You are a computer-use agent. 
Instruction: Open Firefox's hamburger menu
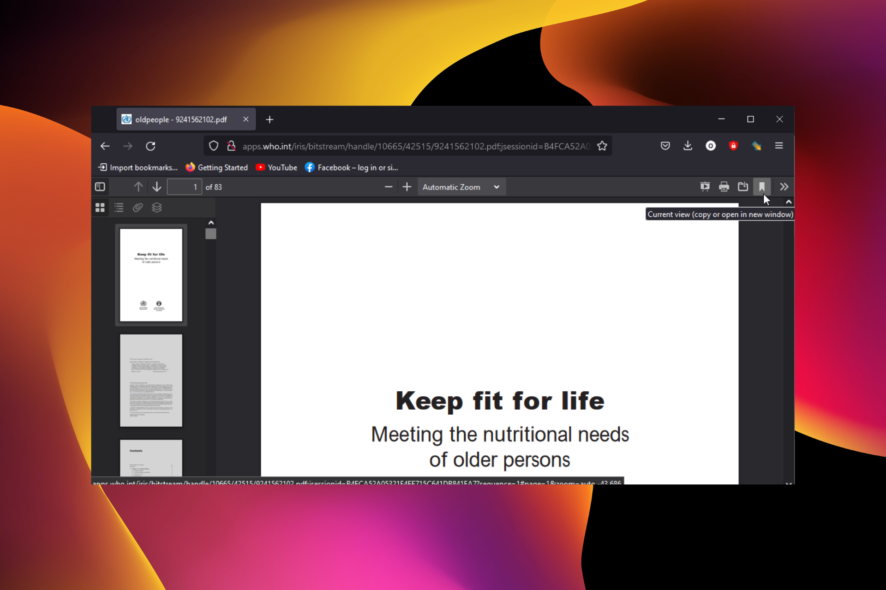coord(779,145)
